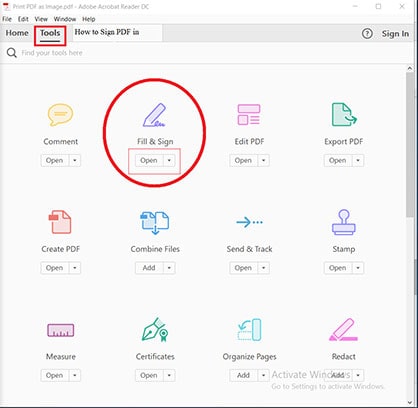
Task: Expand the Redact dropdown arrow
Action: click(358, 375)
